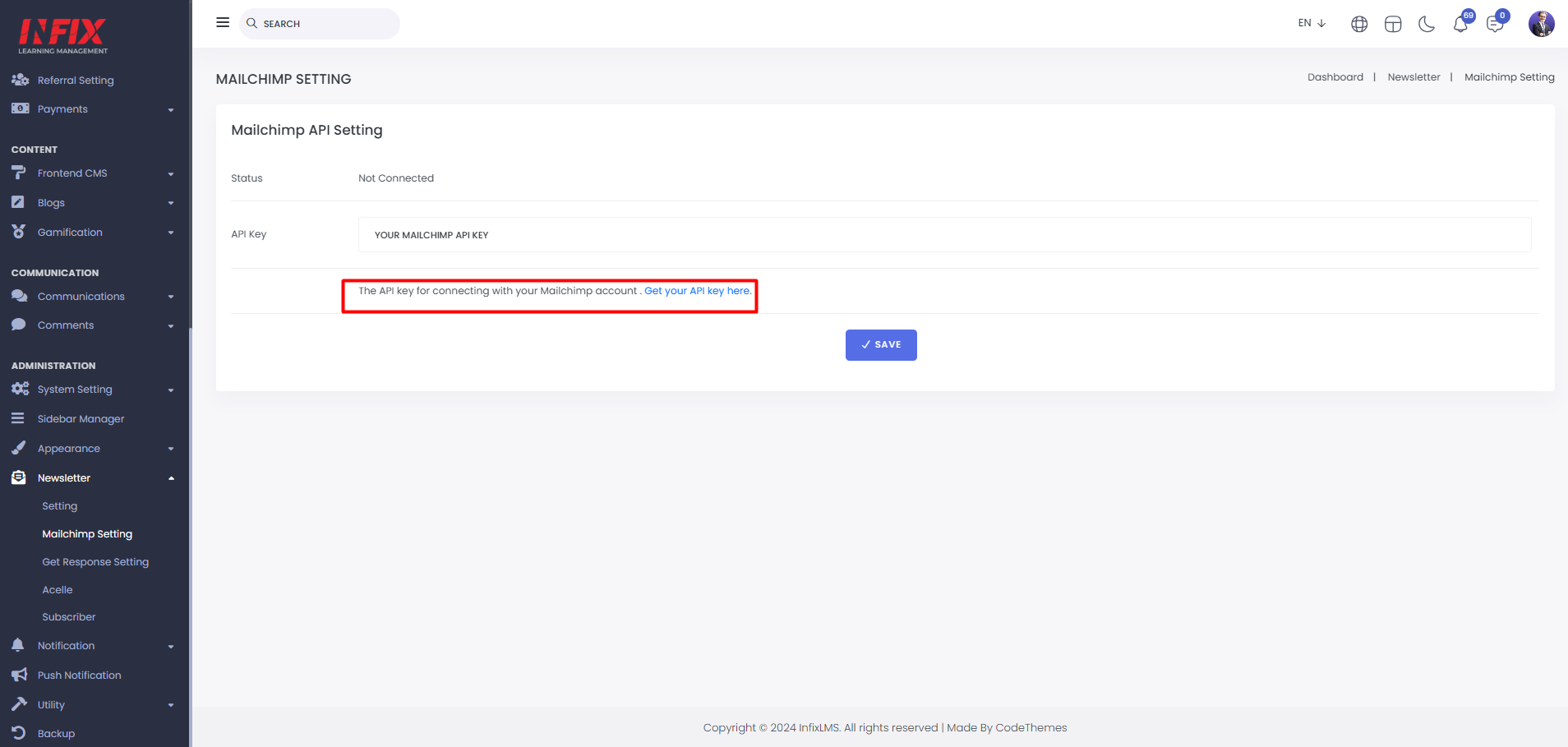Click the Utility tools icon
Image resolution: width=1568 pixels, height=747 pixels.
[x=18, y=704]
